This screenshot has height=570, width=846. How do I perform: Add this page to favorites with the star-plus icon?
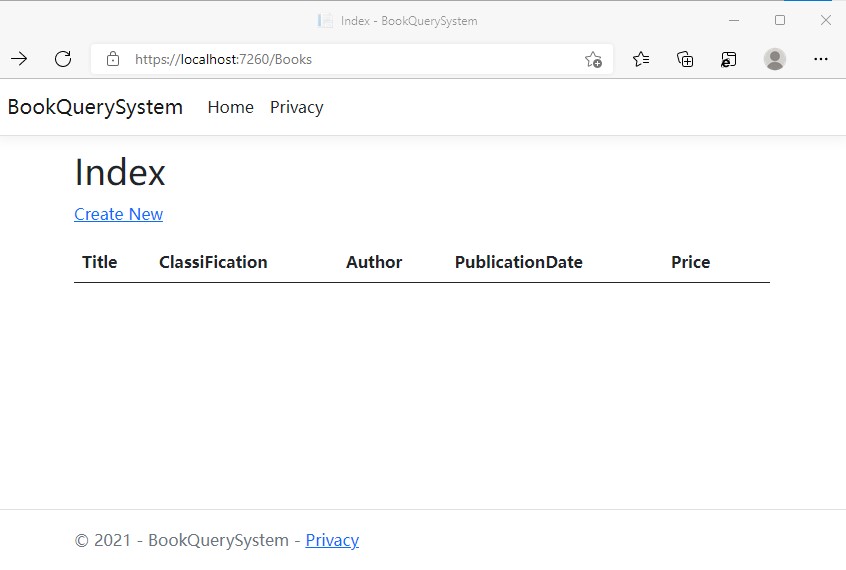point(593,59)
